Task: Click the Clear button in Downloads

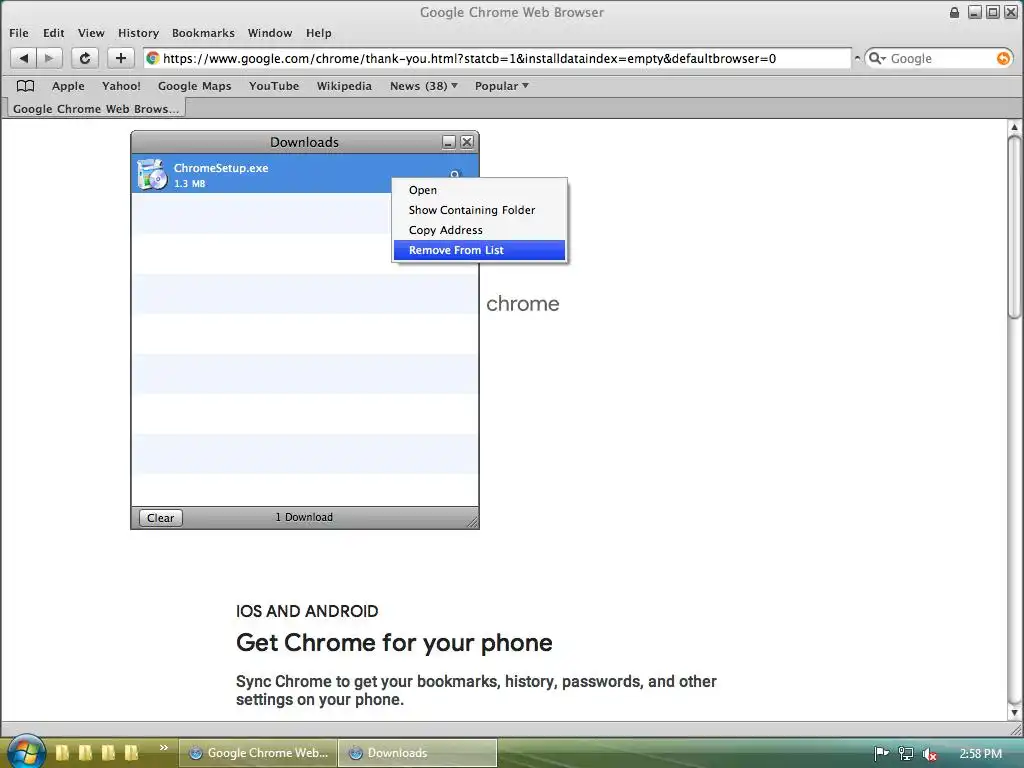Action: (161, 517)
